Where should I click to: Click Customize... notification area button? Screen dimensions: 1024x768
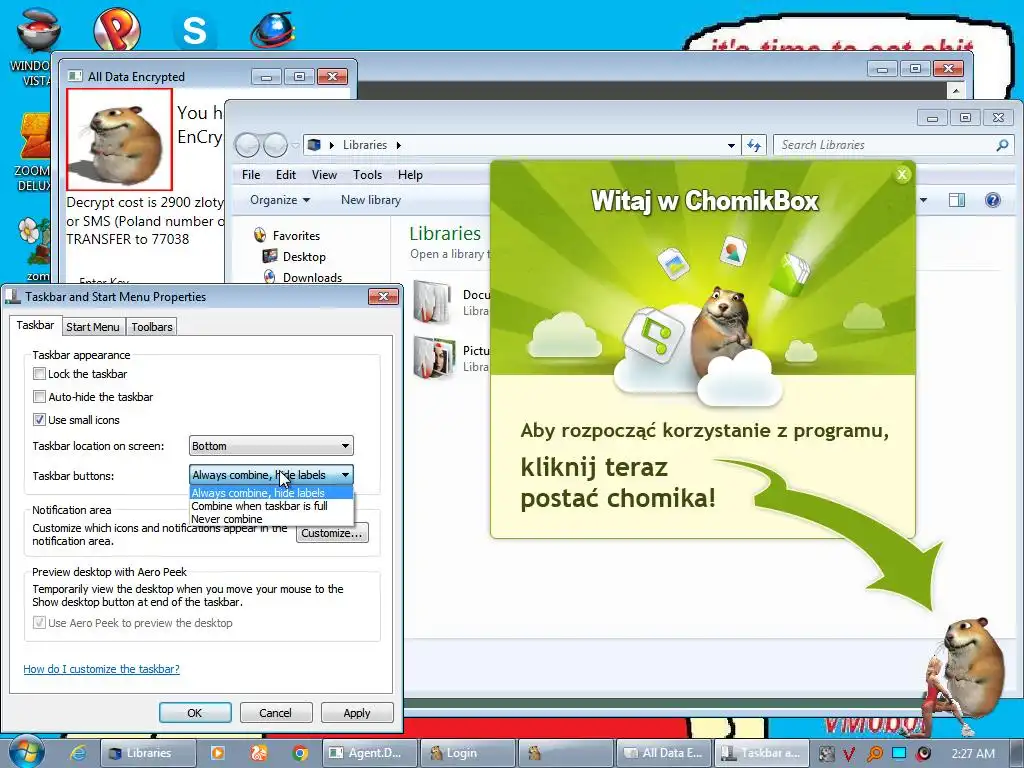(332, 533)
